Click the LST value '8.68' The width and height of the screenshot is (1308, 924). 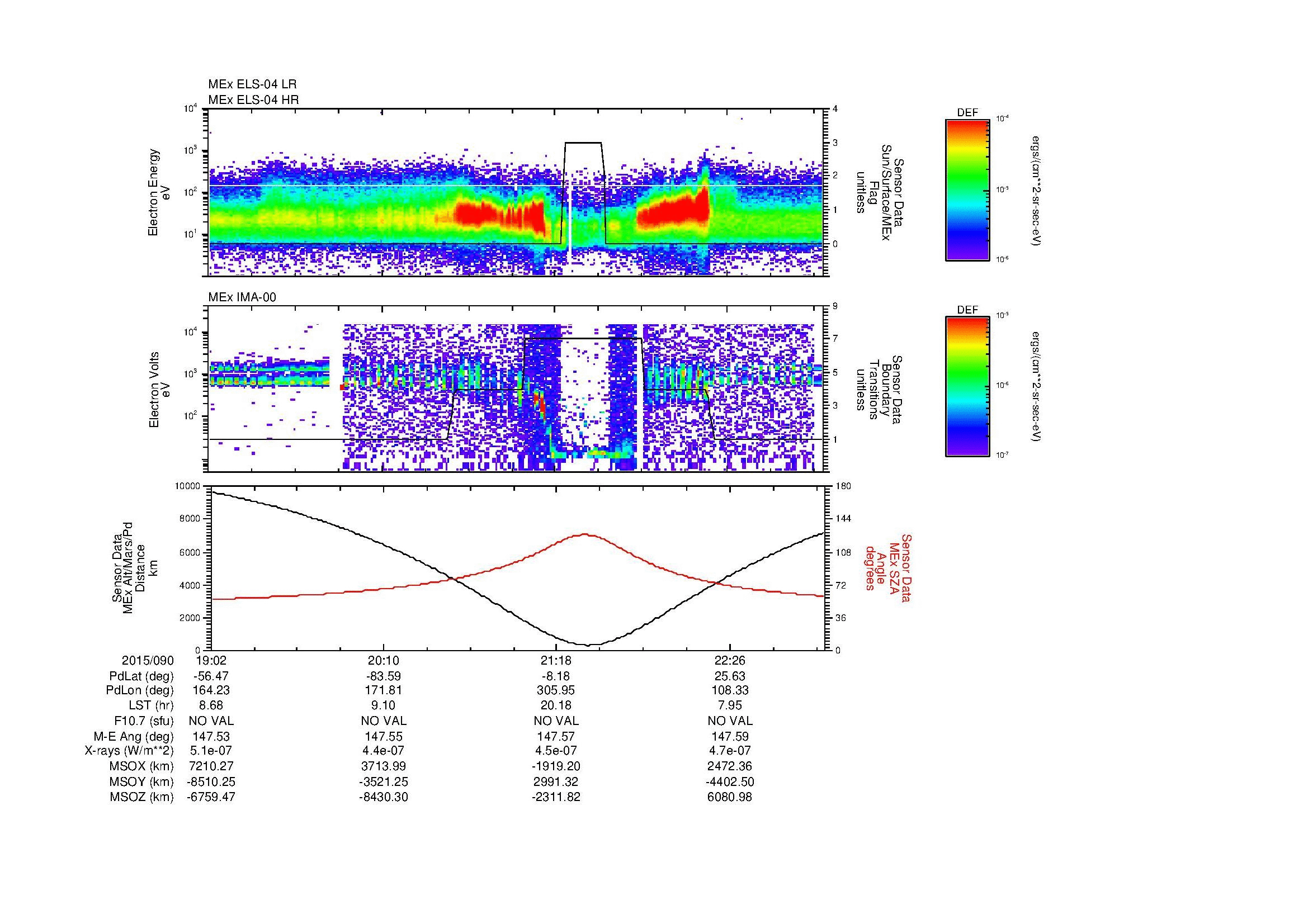[211, 706]
